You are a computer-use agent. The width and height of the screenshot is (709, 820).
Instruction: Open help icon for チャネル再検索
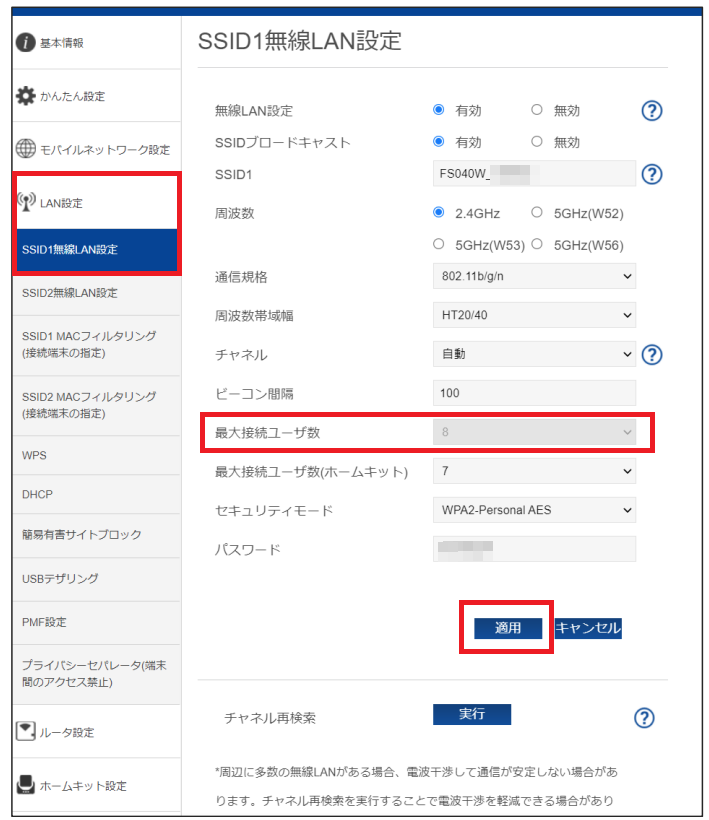(x=644, y=718)
